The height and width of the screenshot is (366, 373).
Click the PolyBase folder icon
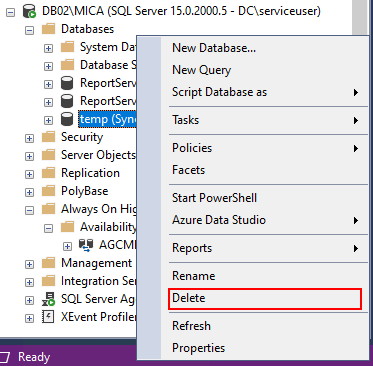coord(48,191)
